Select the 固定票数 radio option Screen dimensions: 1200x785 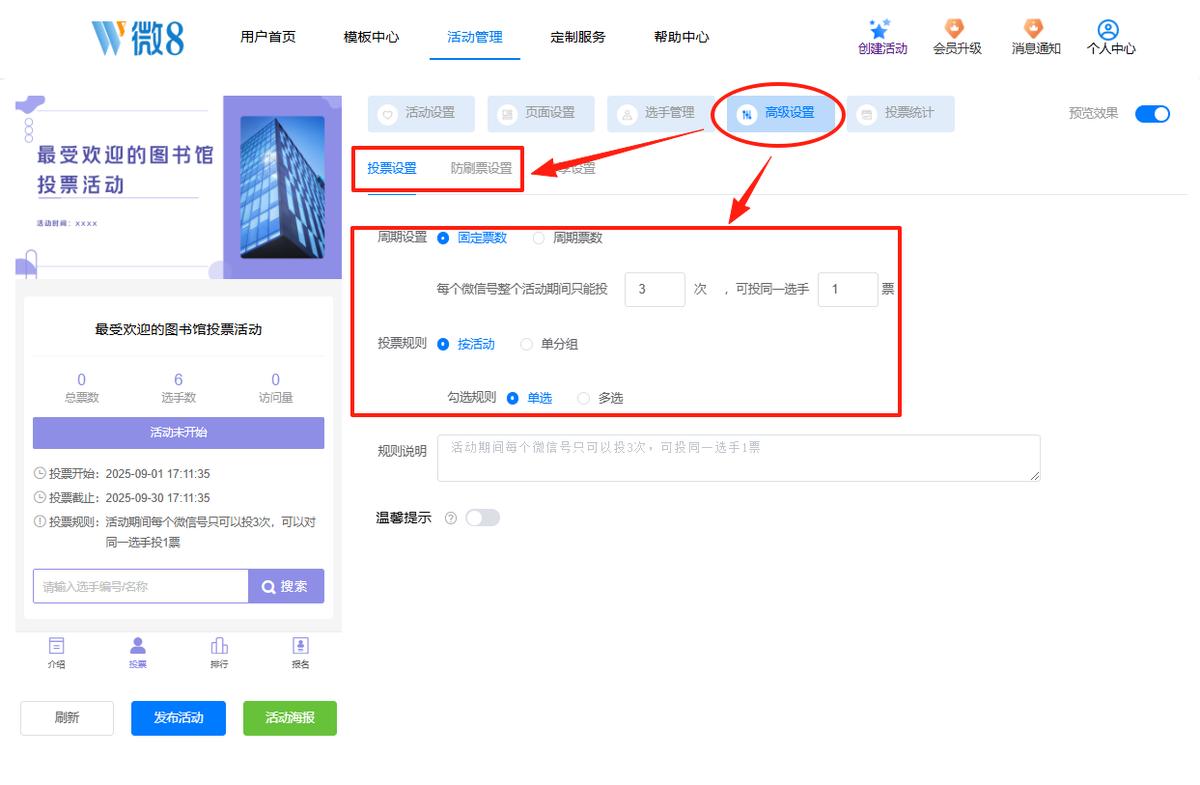[443, 238]
